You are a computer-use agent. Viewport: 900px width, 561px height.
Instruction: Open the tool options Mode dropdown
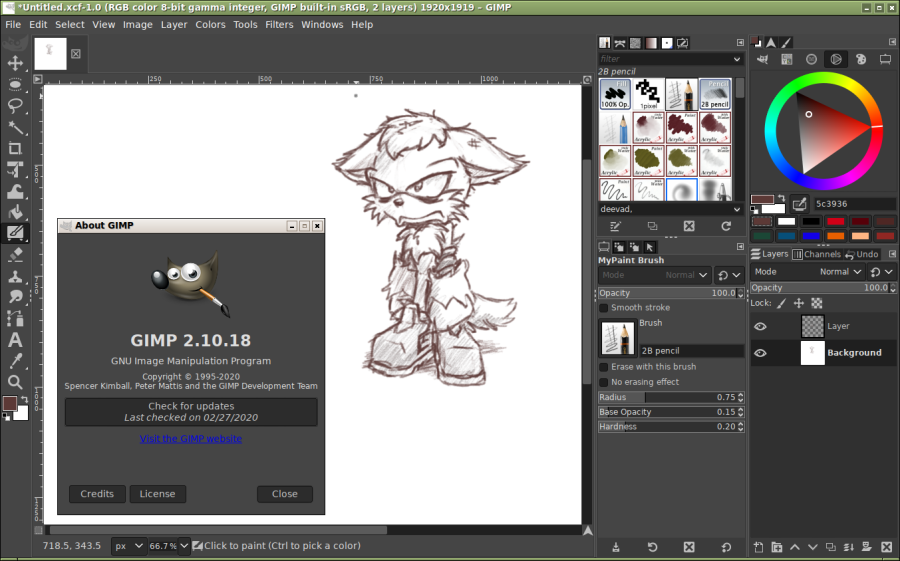click(655, 275)
